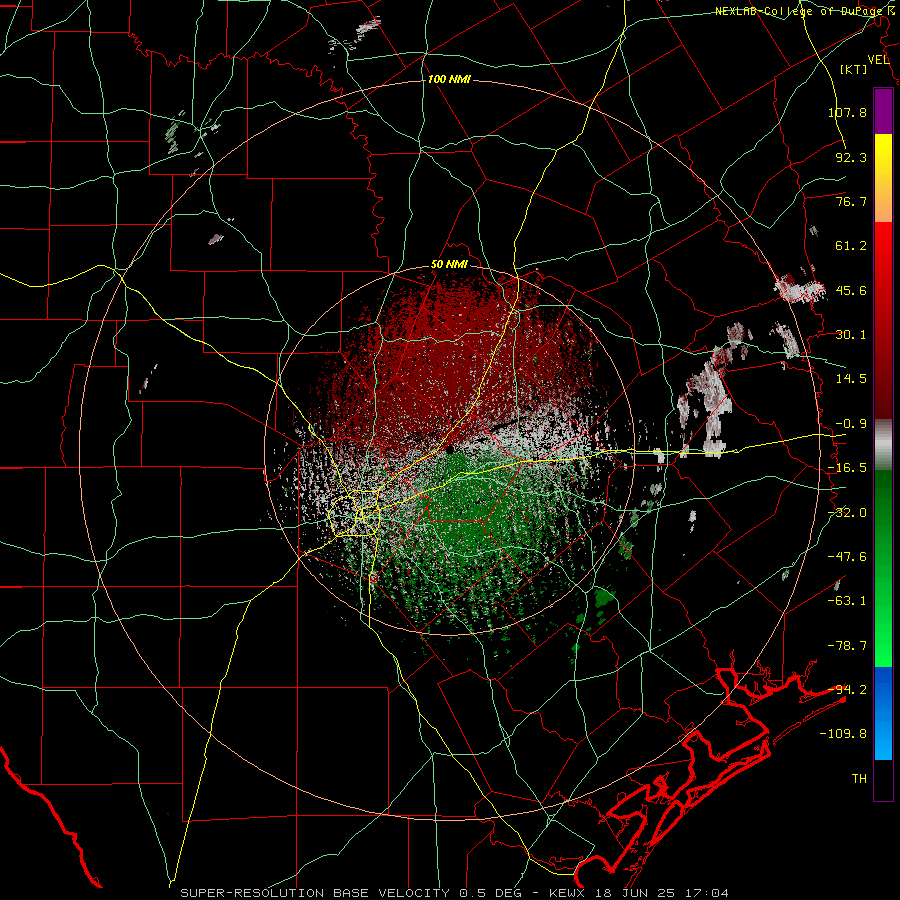Click the 50 NMI range ring label
This screenshot has width=900, height=900.
pos(449,265)
